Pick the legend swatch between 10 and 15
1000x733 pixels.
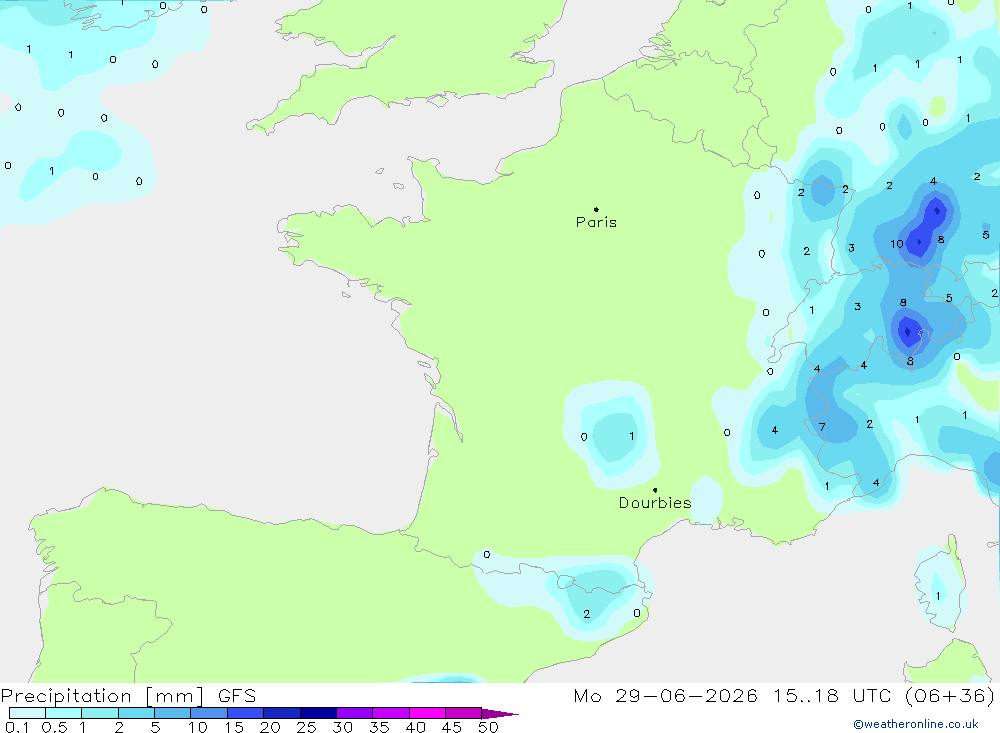[209, 713]
